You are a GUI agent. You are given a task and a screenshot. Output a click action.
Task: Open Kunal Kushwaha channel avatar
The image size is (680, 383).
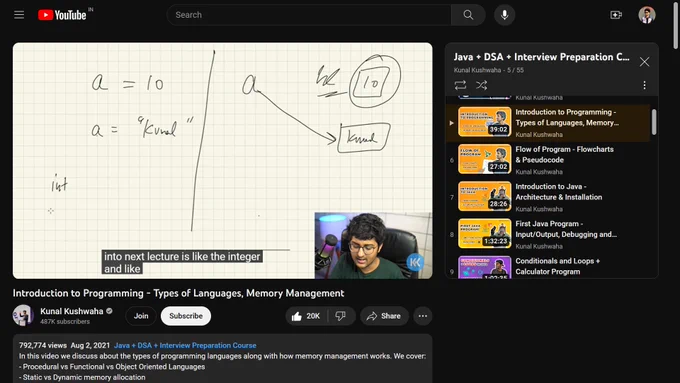pyautogui.click(x=23, y=315)
